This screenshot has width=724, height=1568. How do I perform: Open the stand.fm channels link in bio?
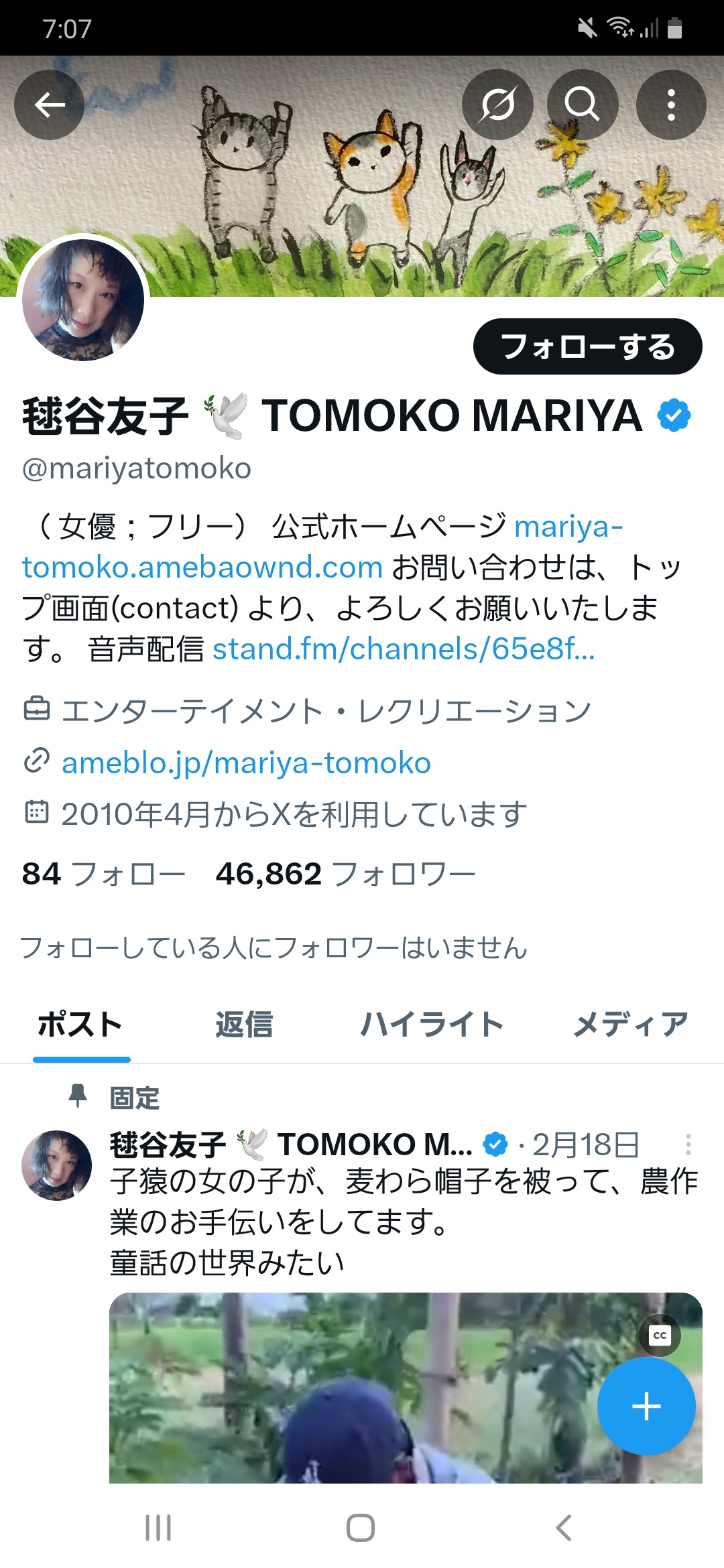click(404, 649)
